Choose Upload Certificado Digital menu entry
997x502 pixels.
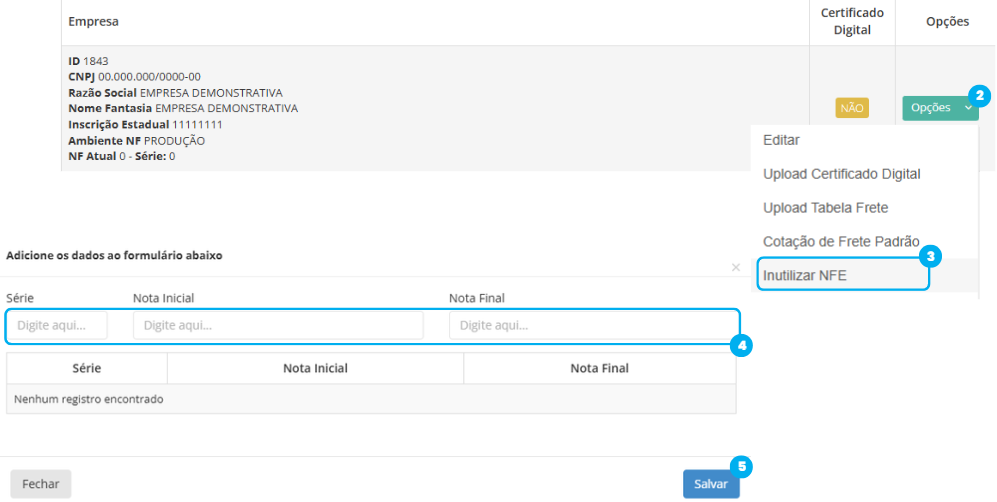click(841, 174)
